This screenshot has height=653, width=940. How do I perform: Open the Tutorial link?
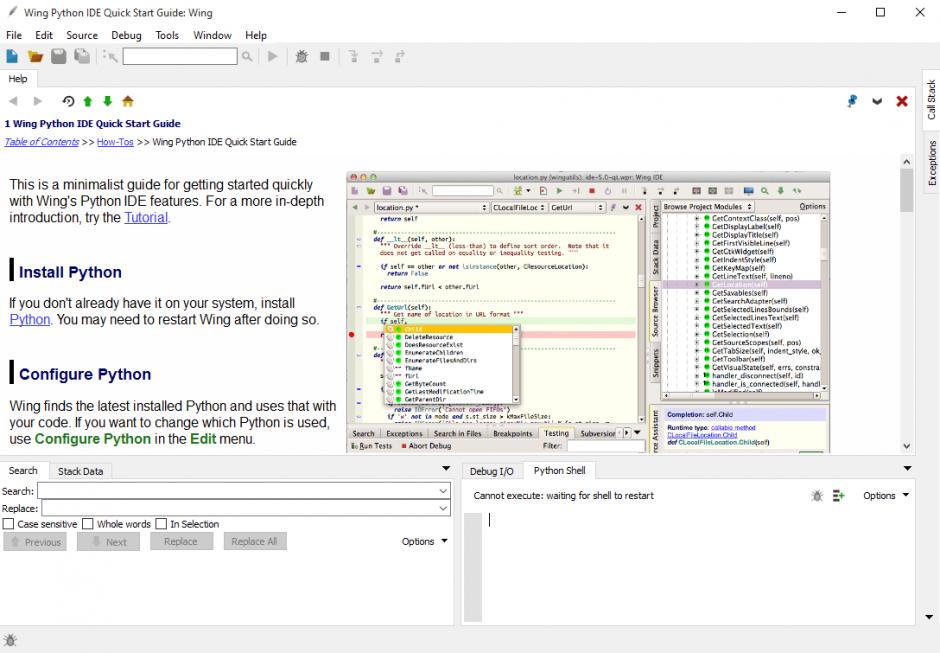(x=146, y=218)
